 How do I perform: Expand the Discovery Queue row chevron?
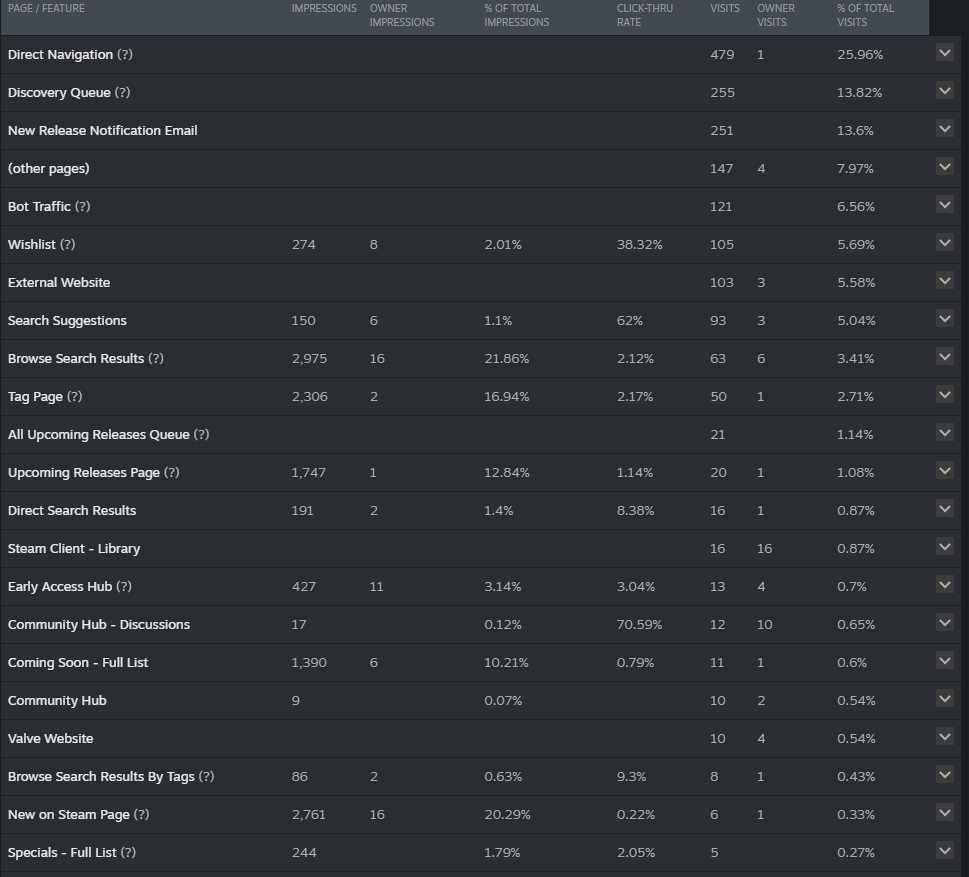[944, 91]
